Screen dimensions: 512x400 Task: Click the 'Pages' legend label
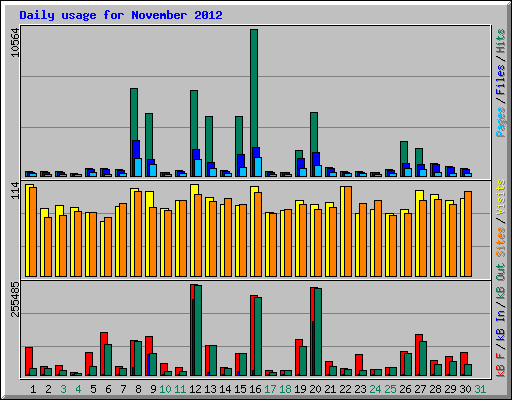pos(500,122)
